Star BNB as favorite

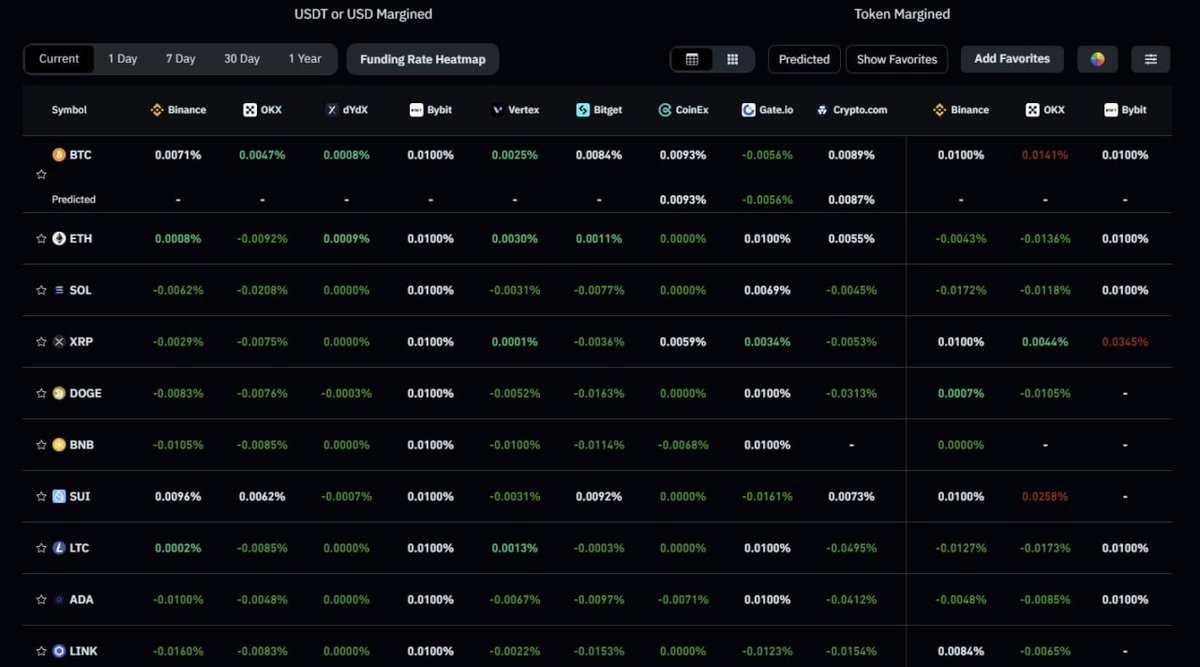[41, 445]
